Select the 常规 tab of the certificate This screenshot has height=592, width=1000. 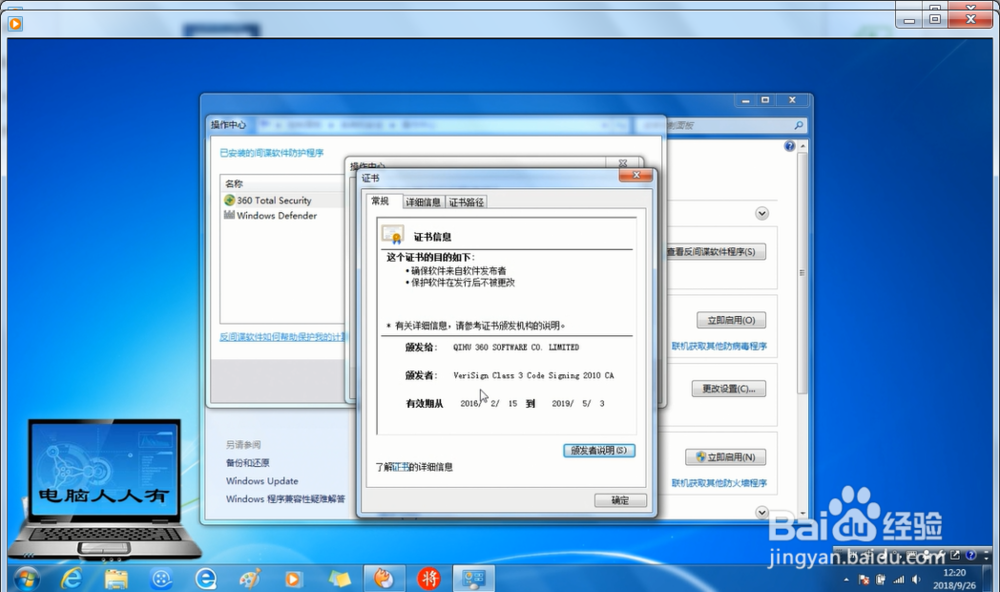380,201
